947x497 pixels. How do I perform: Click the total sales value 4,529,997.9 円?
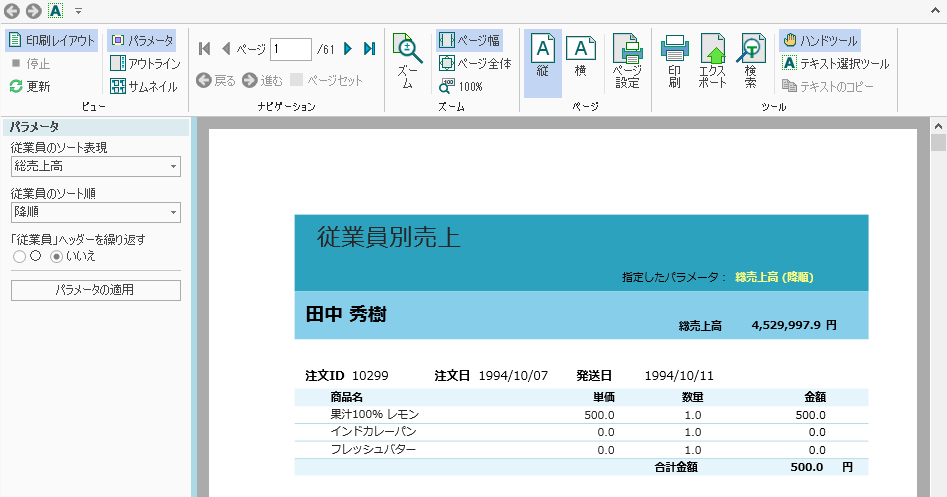coord(794,325)
